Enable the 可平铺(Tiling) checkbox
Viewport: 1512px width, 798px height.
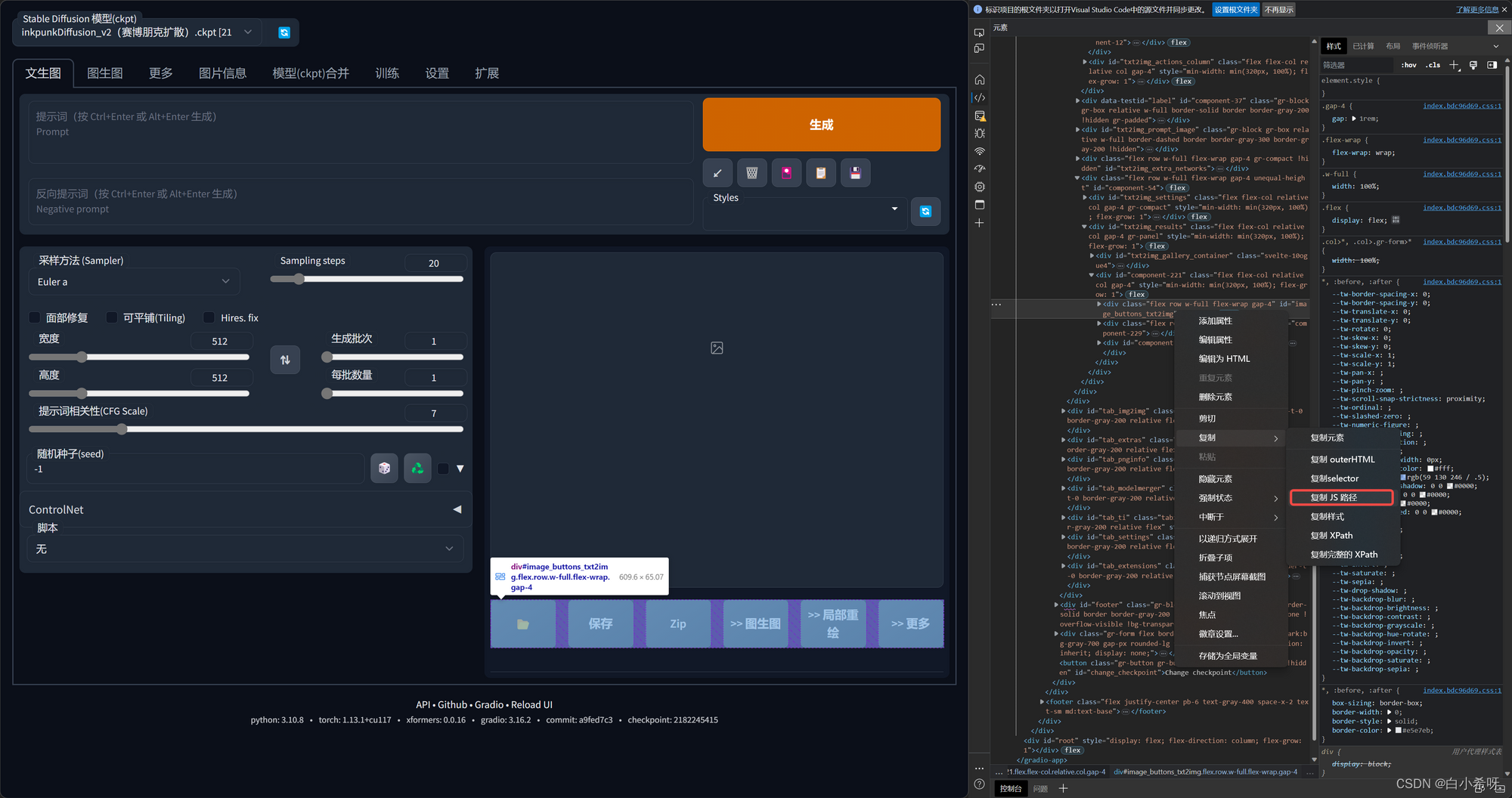coord(112,317)
